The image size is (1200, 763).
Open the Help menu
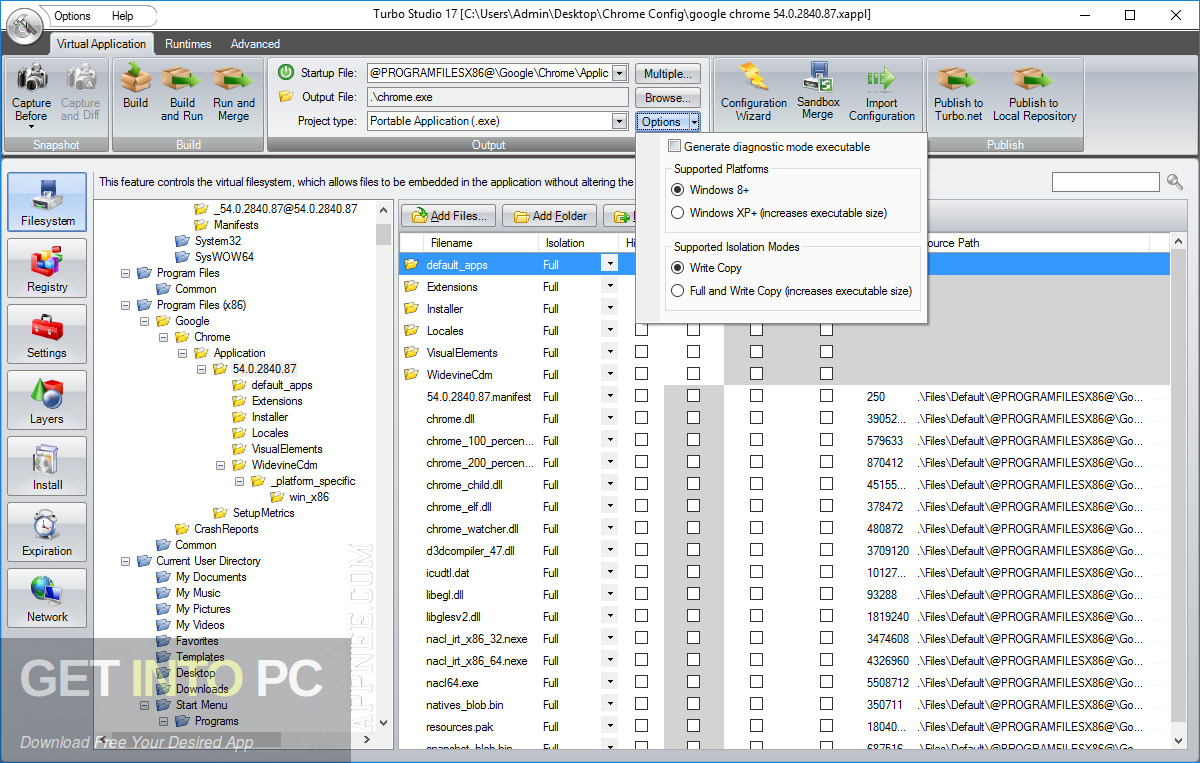click(122, 16)
